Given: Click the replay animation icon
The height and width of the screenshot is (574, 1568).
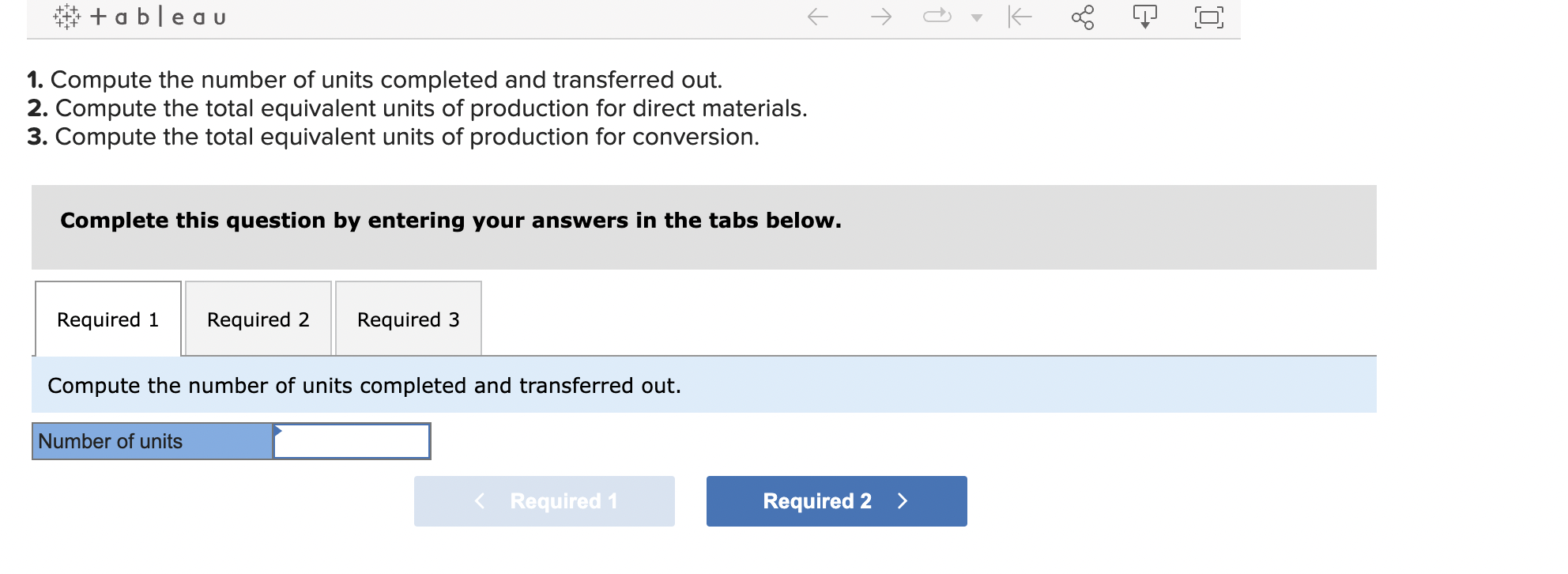Looking at the screenshot, I should click(x=937, y=17).
